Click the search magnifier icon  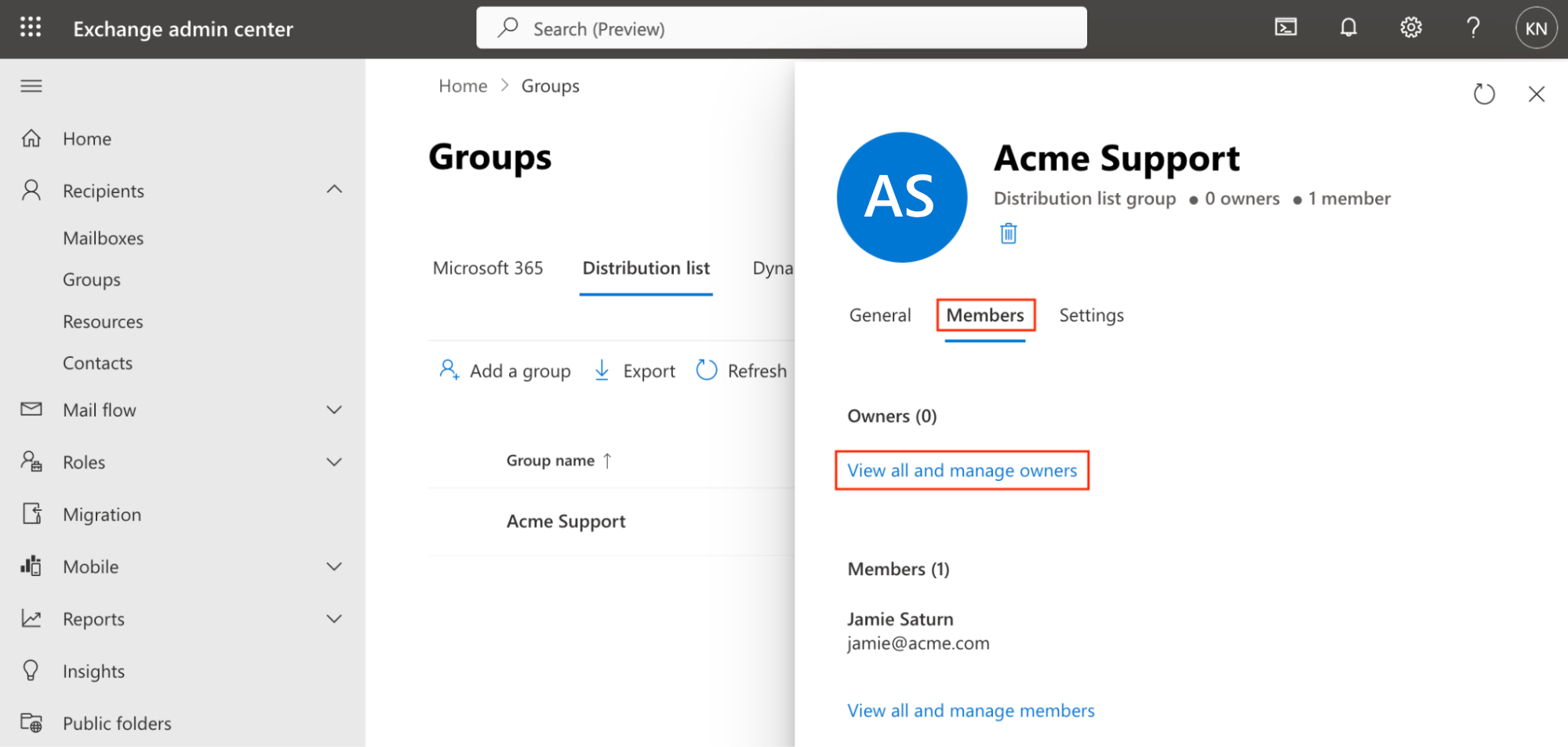pos(508,27)
